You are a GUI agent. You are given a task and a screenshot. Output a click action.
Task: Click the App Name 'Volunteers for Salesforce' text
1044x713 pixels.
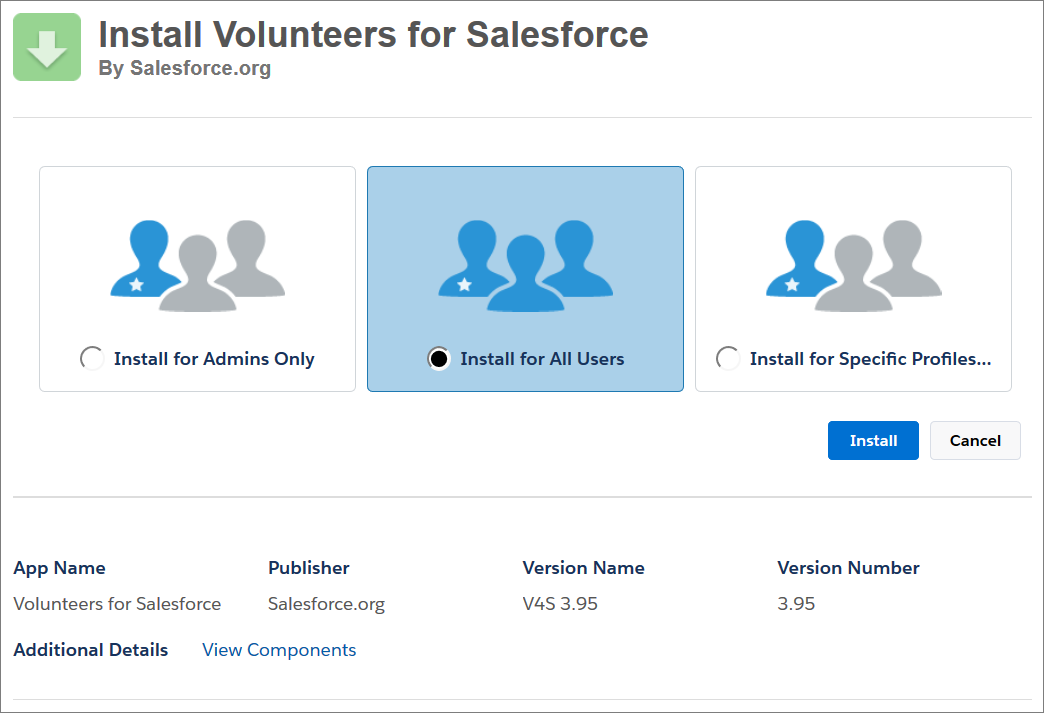click(117, 603)
